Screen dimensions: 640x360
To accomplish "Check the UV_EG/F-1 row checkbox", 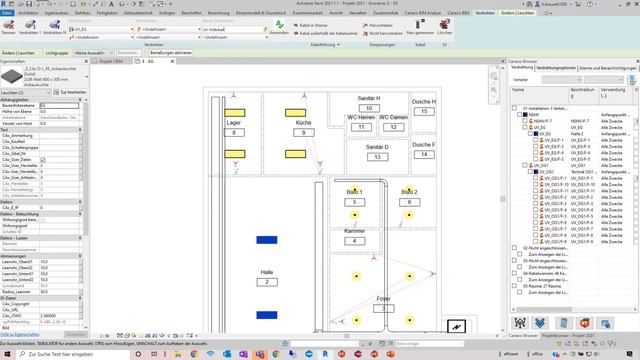I will (x=536, y=140).
